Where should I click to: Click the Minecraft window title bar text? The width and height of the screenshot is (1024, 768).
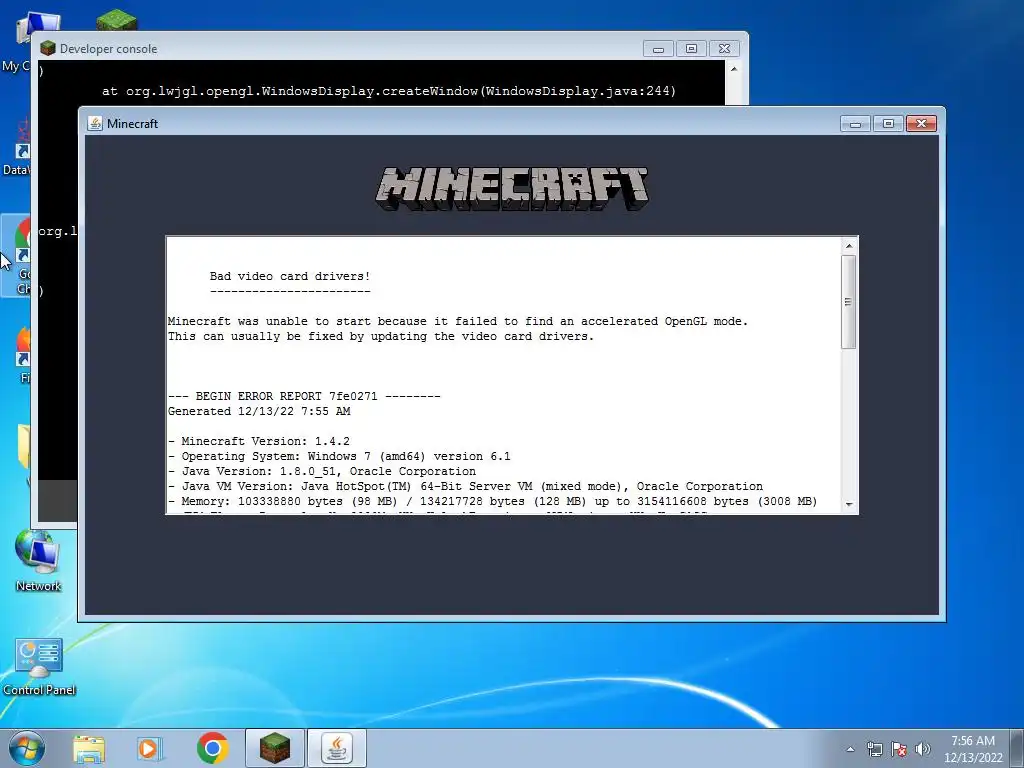133,123
